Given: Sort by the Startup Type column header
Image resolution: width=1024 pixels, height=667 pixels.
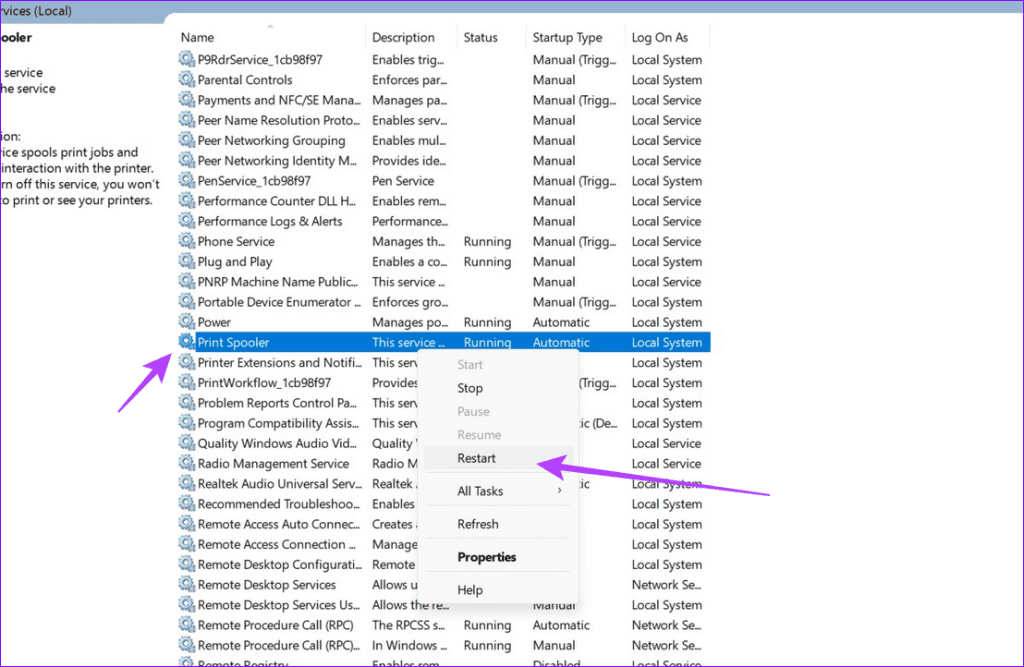Looking at the screenshot, I should (x=567, y=38).
